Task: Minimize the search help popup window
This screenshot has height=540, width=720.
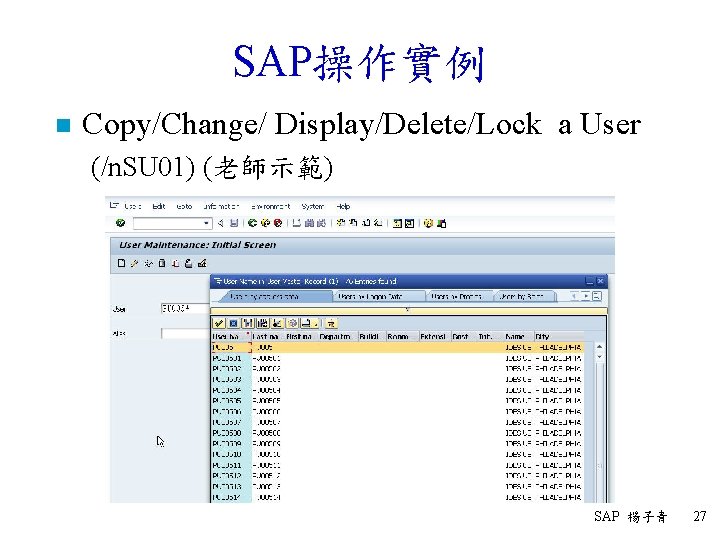Action: (590, 281)
